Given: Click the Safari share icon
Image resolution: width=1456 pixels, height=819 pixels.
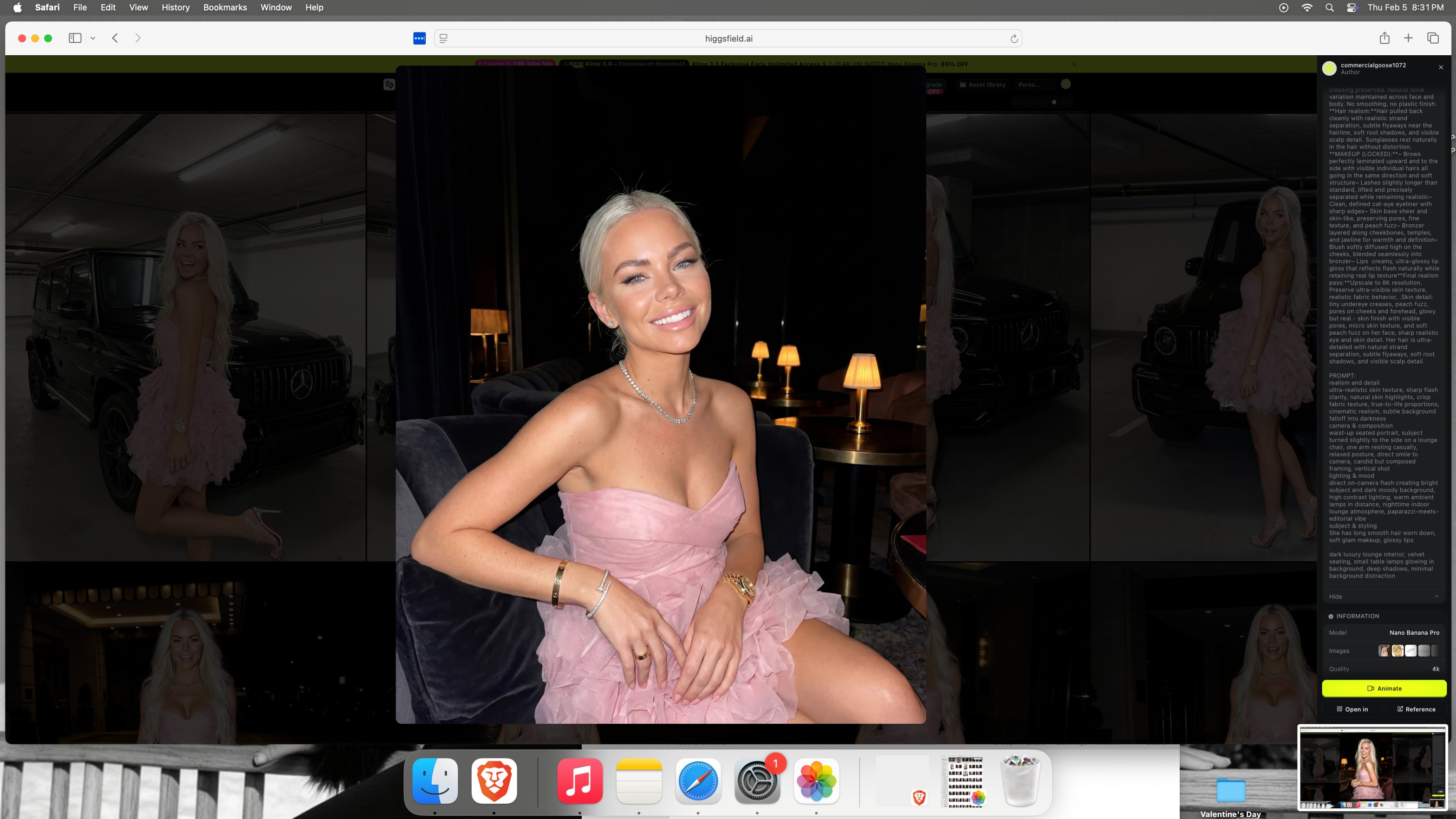Looking at the screenshot, I should tap(1384, 38).
